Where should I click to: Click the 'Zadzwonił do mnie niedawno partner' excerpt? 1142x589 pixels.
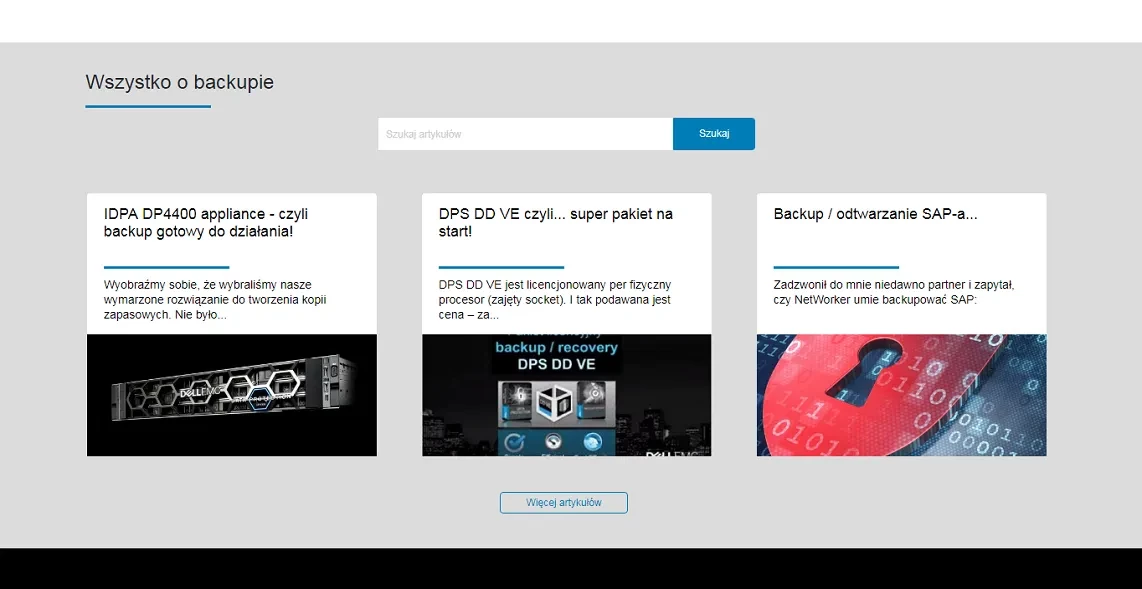coord(894,292)
